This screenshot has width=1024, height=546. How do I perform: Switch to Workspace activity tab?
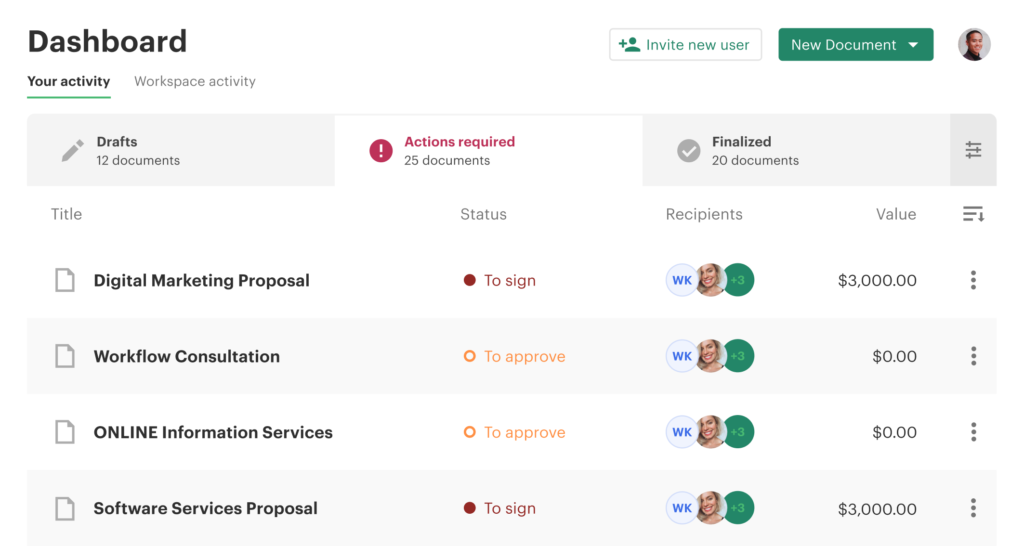pos(195,82)
